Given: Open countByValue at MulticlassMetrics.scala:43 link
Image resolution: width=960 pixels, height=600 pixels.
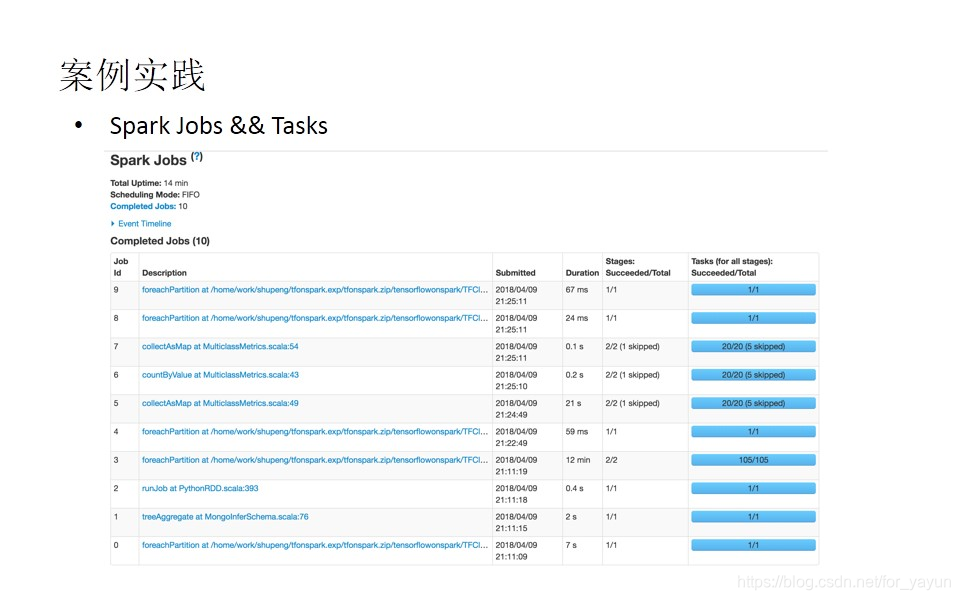Looking at the screenshot, I should click(x=220, y=375).
